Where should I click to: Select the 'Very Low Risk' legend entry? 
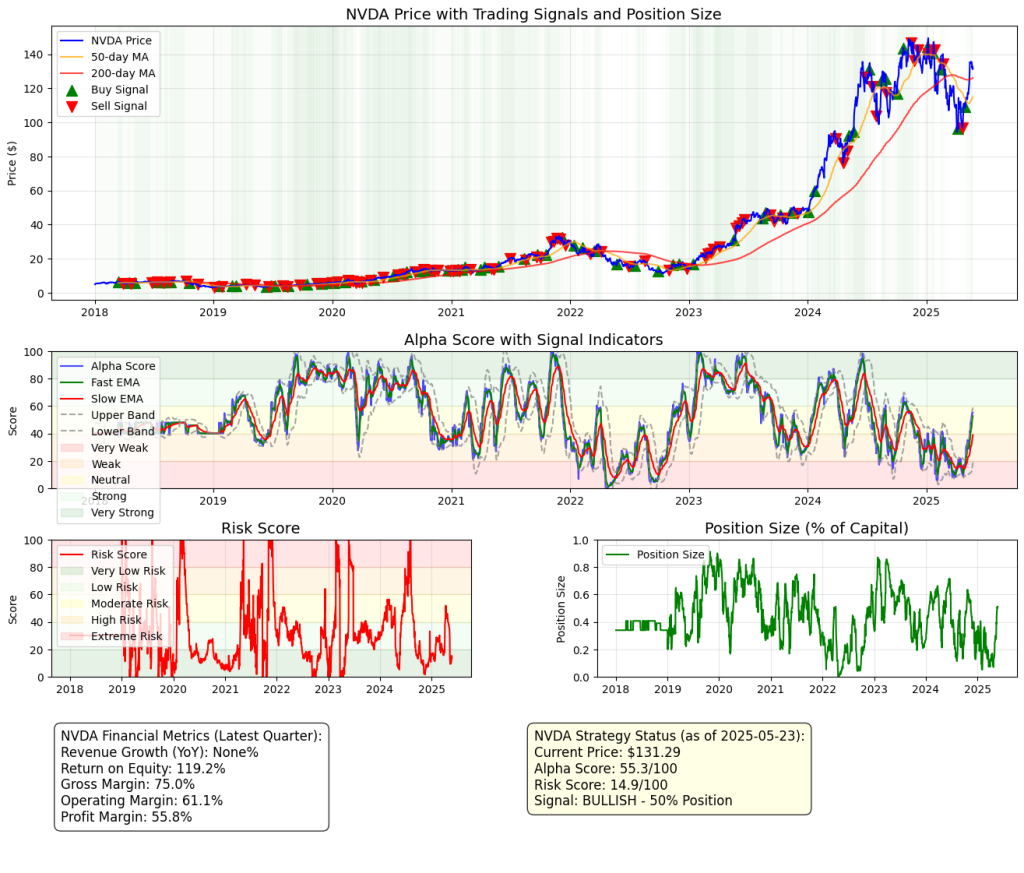point(113,571)
